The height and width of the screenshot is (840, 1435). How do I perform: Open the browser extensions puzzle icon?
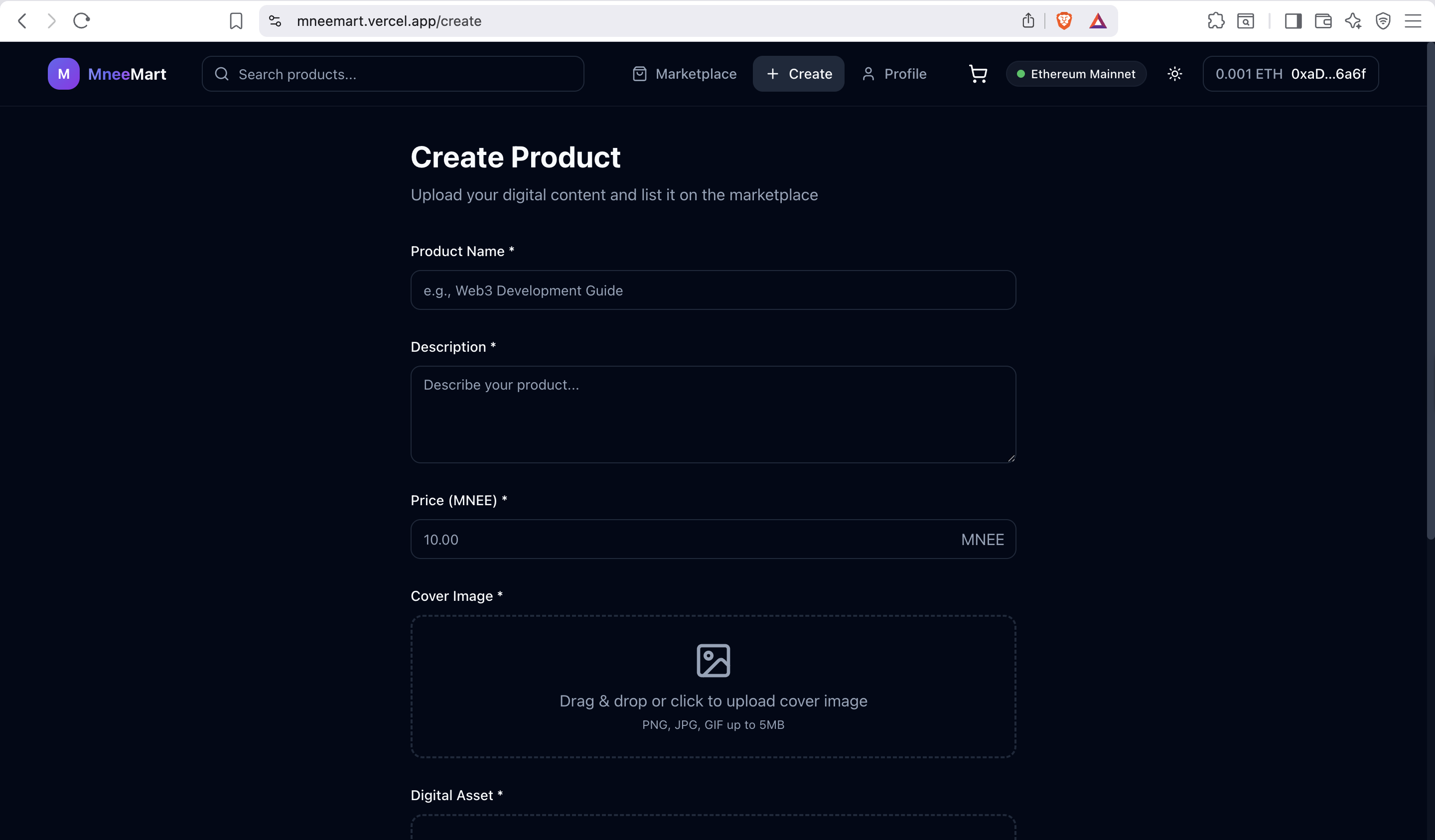pos(1215,21)
